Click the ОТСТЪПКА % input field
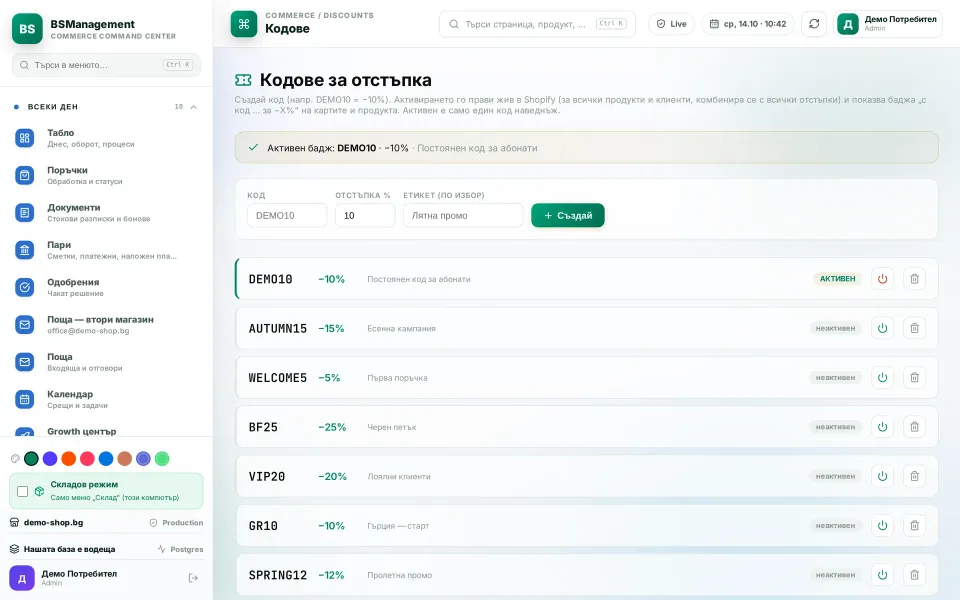960x600 pixels. click(365, 216)
